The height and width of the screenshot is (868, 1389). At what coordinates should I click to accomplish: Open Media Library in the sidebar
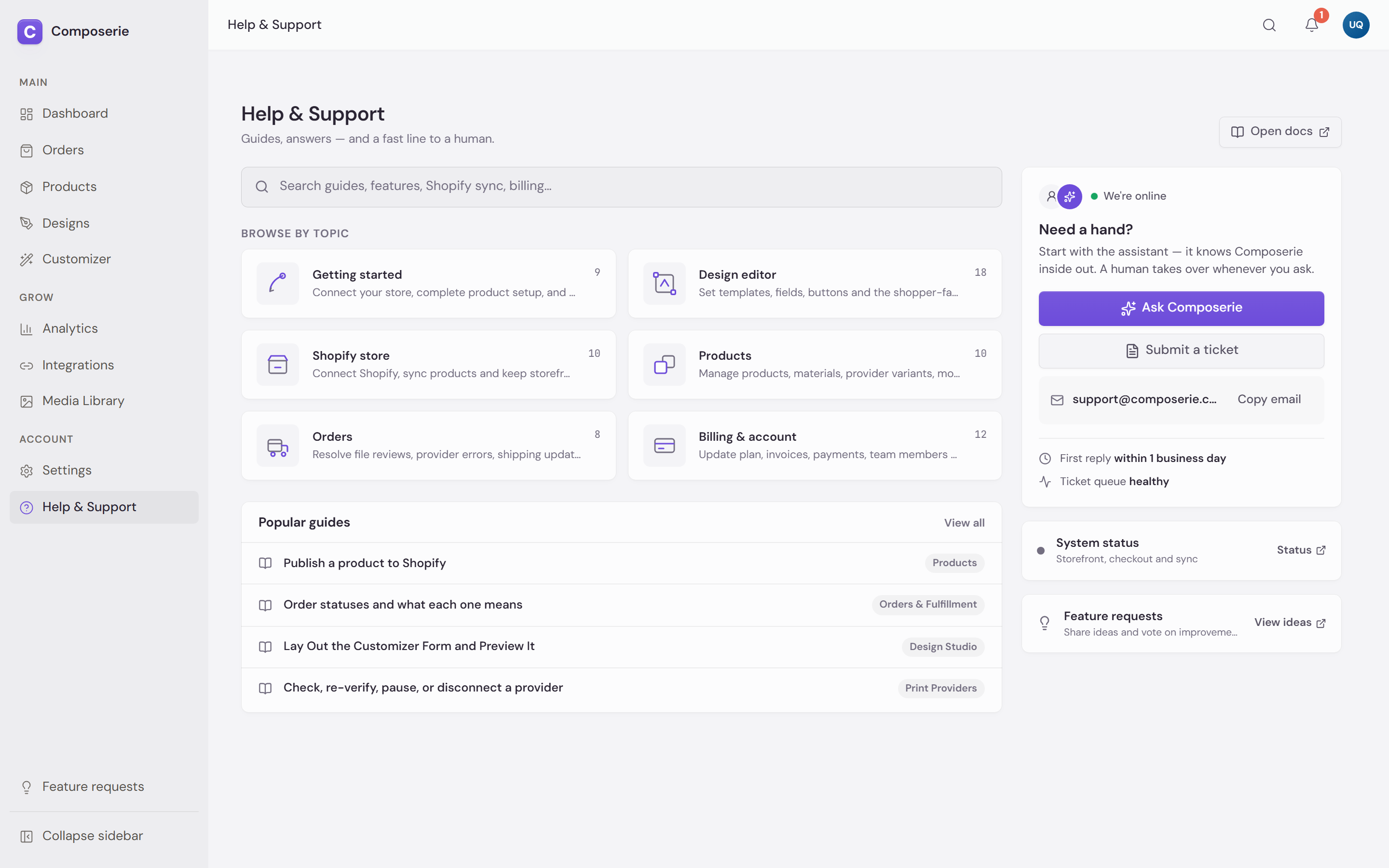(x=104, y=401)
